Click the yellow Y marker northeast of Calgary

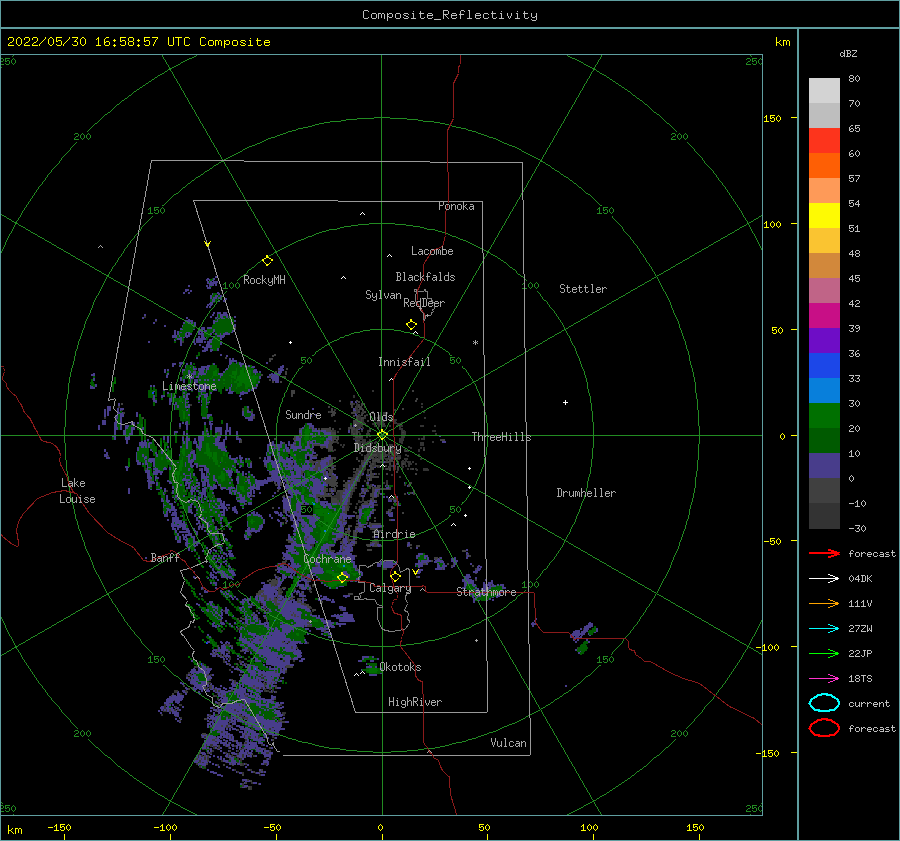pos(416,572)
